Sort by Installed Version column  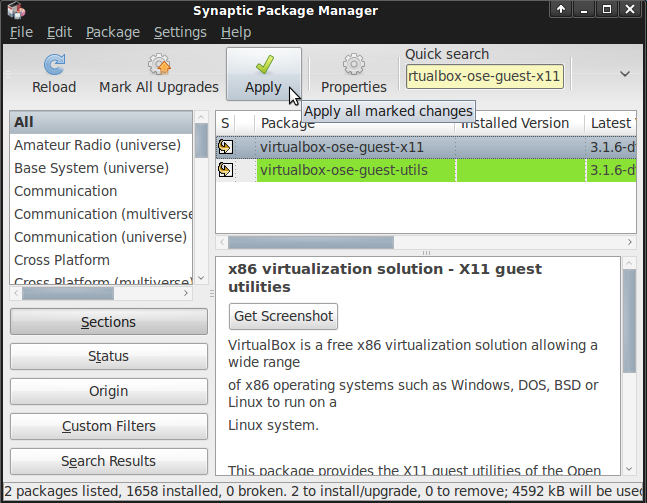[x=519, y=123]
